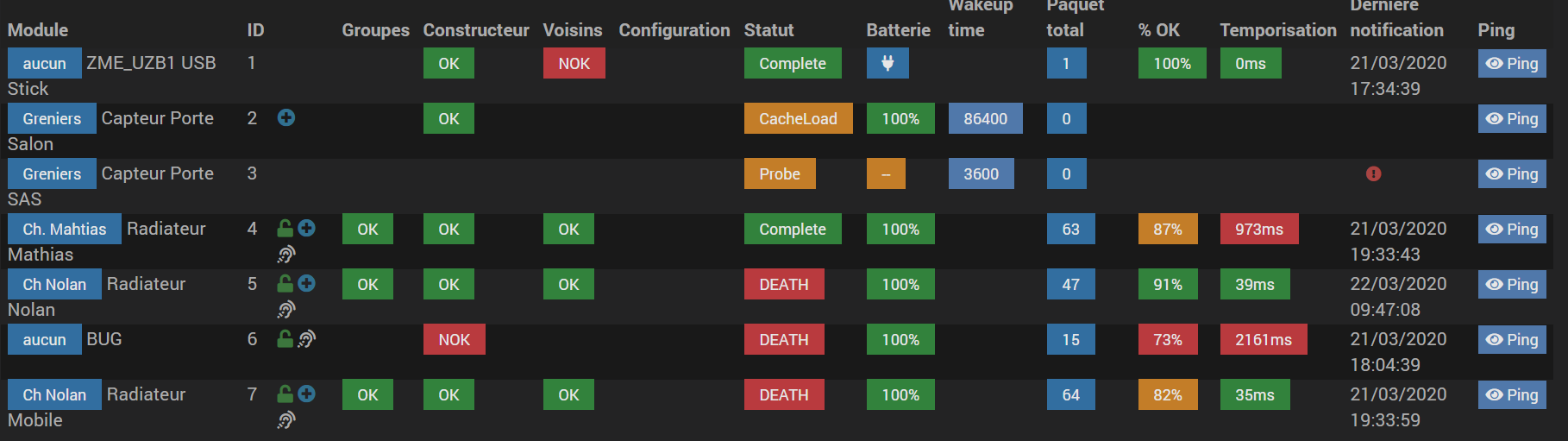Click the red warning icon on row 3
The image size is (1568, 441).
click(1374, 173)
